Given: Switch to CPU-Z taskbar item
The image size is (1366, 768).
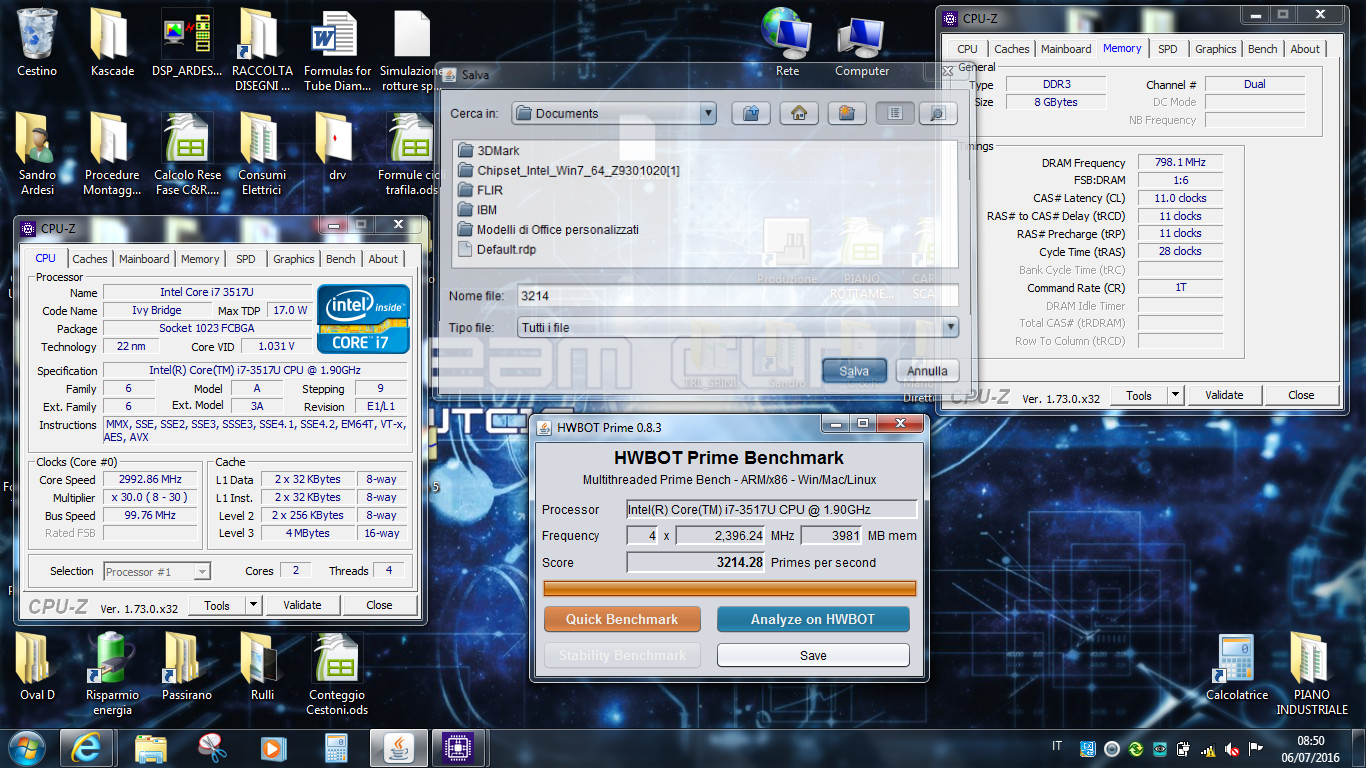Looking at the screenshot, I should click(460, 747).
